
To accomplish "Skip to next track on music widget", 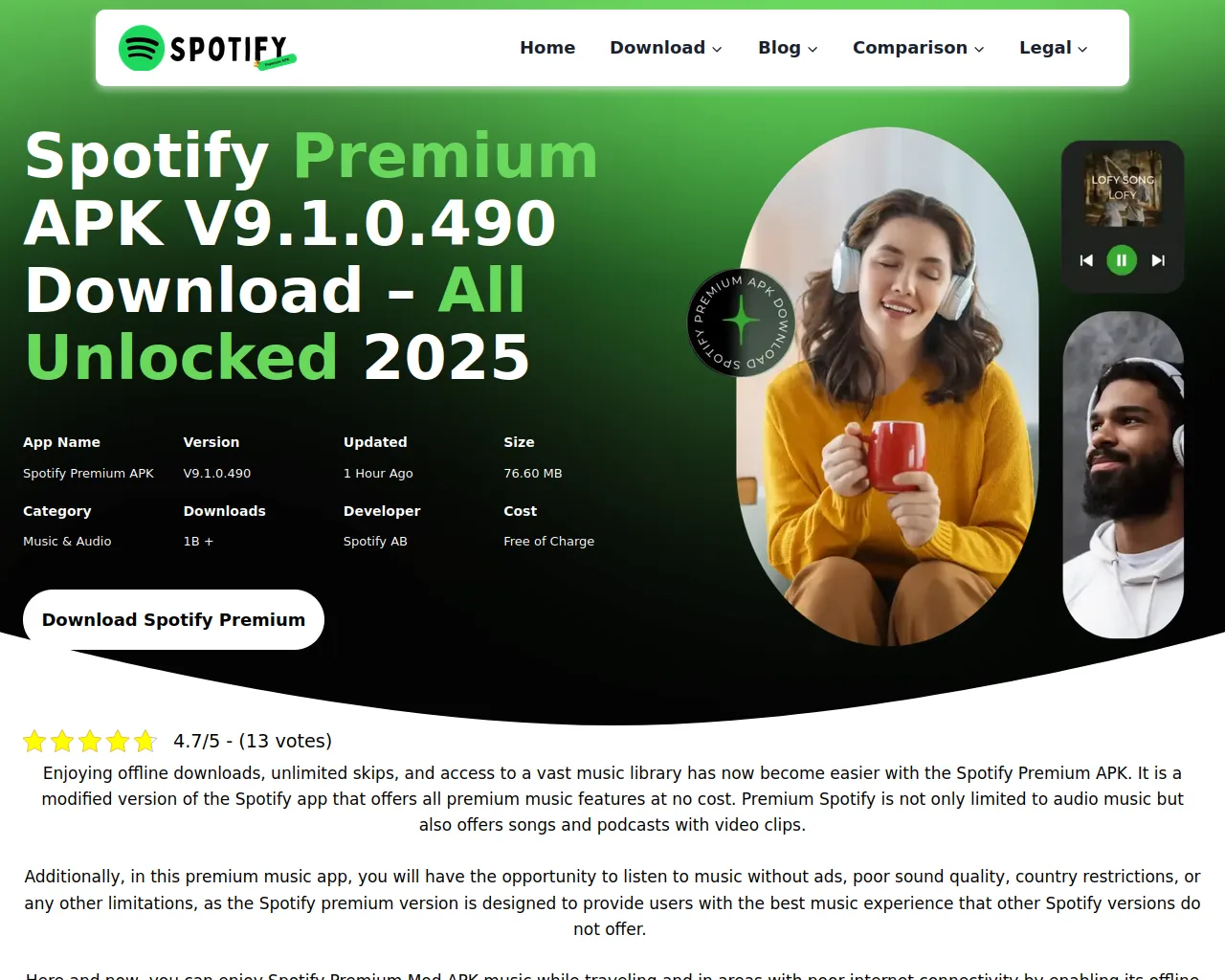I will pos(1158,260).
